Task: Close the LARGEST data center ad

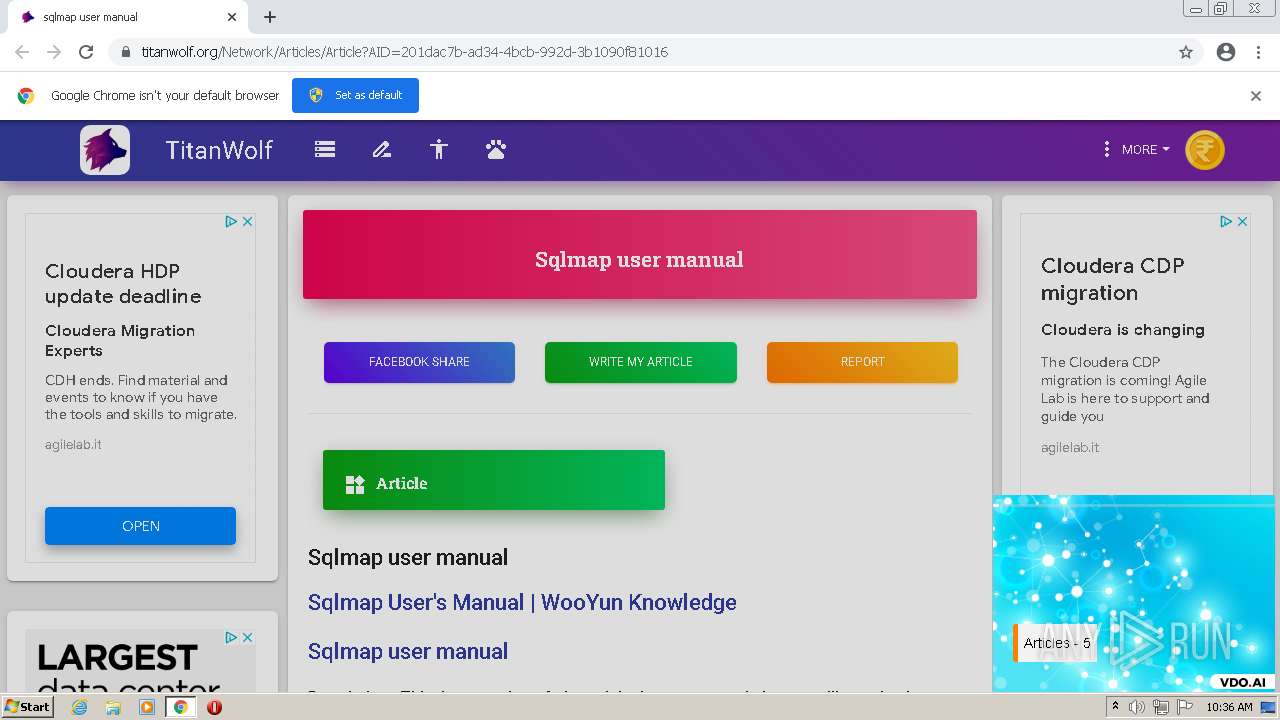Action: click(248, 637)
